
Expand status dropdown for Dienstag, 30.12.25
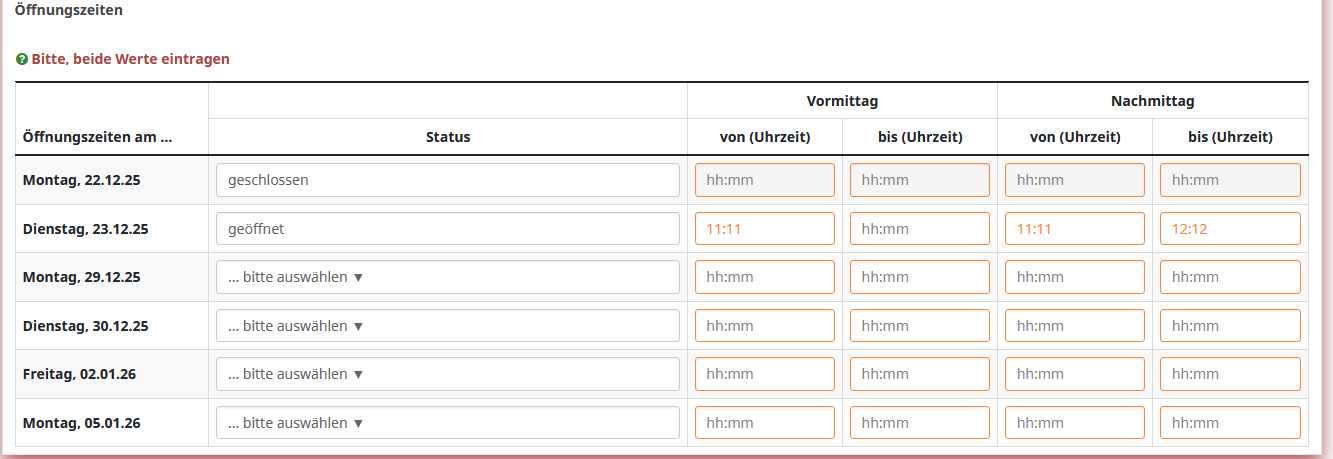(447, 326)
